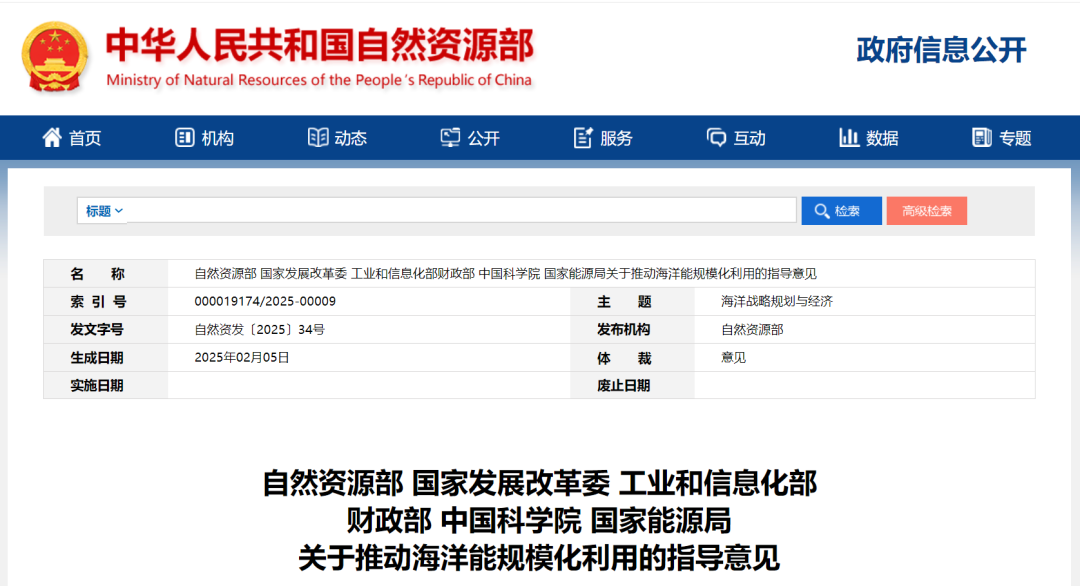Viewport: 1080px width, 586px height.
Task: Click inside the search input box
Action: click(450, 210)
